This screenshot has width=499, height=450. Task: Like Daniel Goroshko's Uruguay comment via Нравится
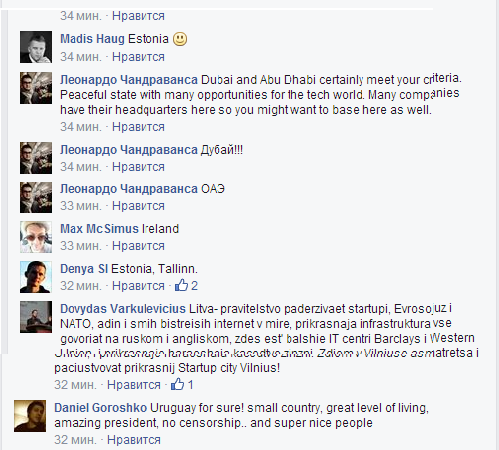click(x=134, y=440)
